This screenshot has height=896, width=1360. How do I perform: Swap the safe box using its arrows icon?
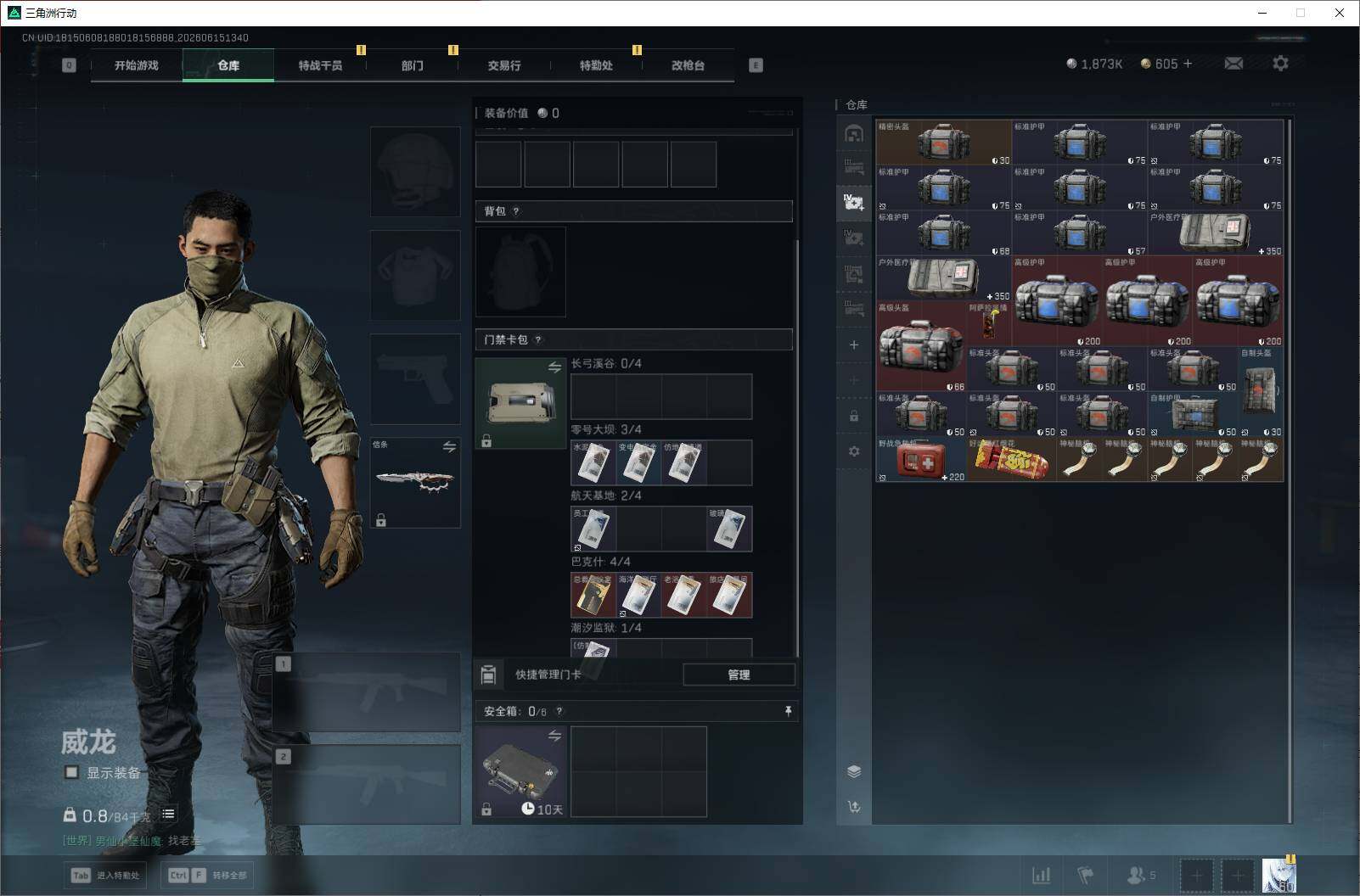pyautogui.click(x=554, y=736)
